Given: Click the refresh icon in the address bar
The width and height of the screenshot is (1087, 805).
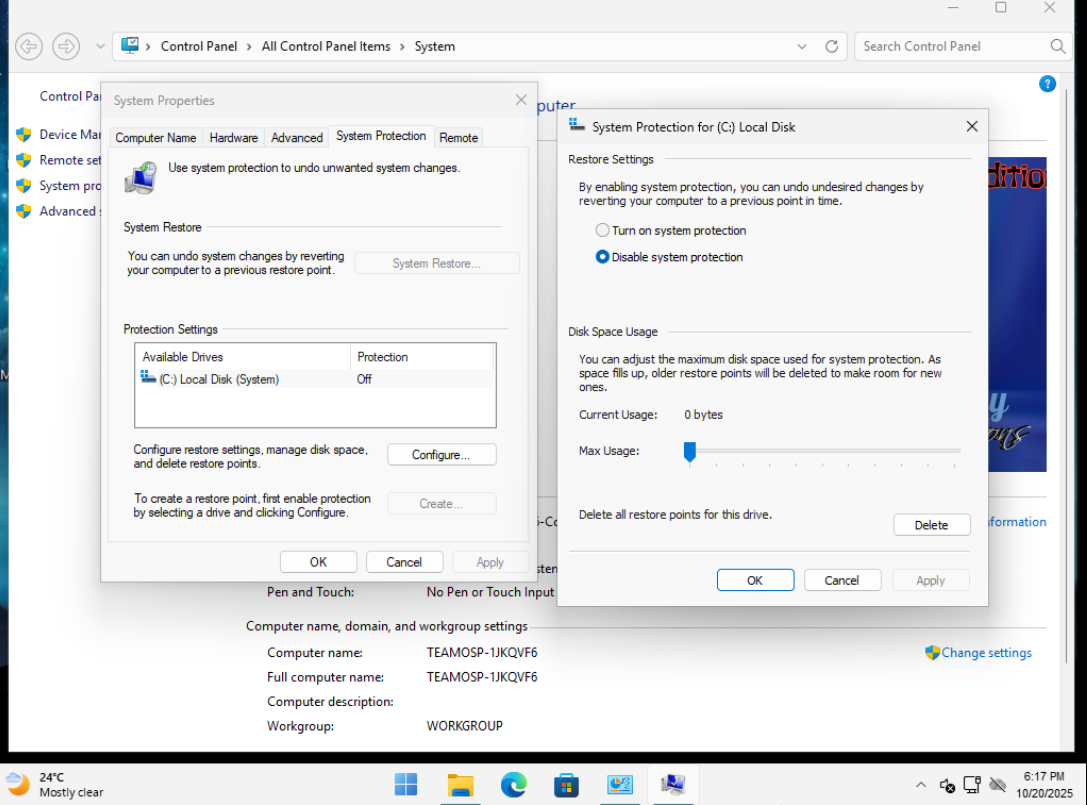Looking at the screenshot, I should tap(831, 46).
